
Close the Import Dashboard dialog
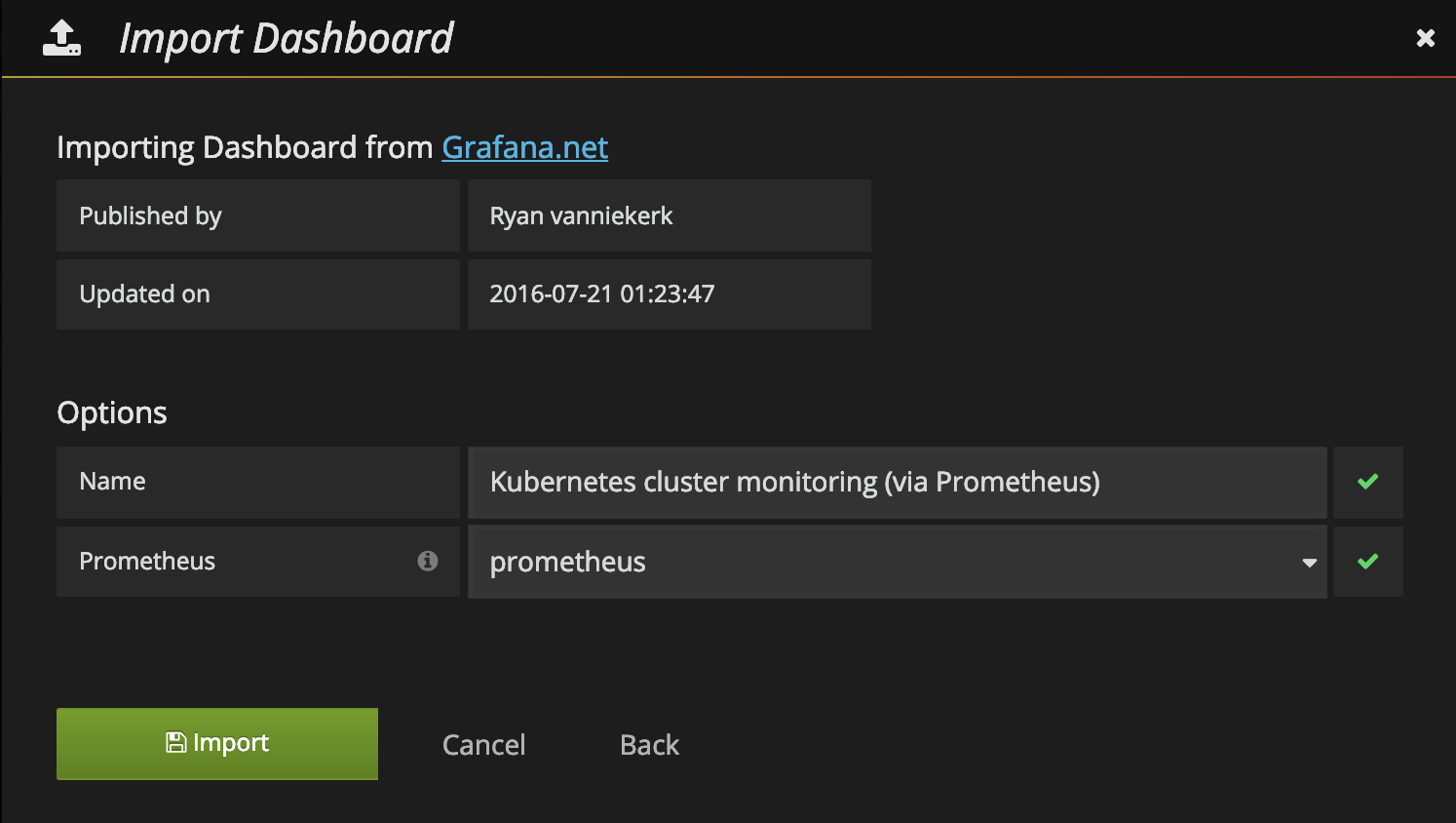tap(1425, 38)
